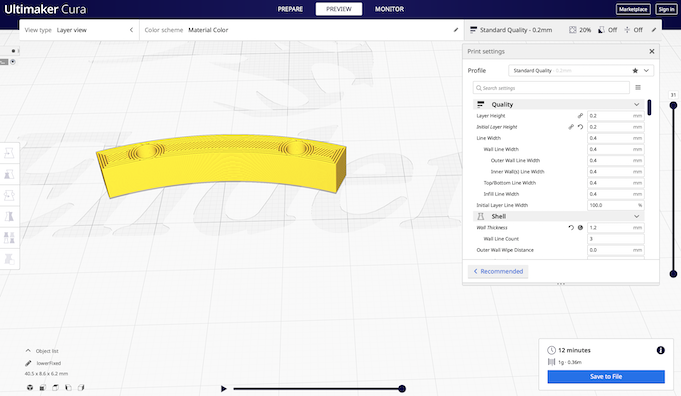Select the PREVIEW stage tab
This screenshot has width=681, height=396.
point(339,9)
